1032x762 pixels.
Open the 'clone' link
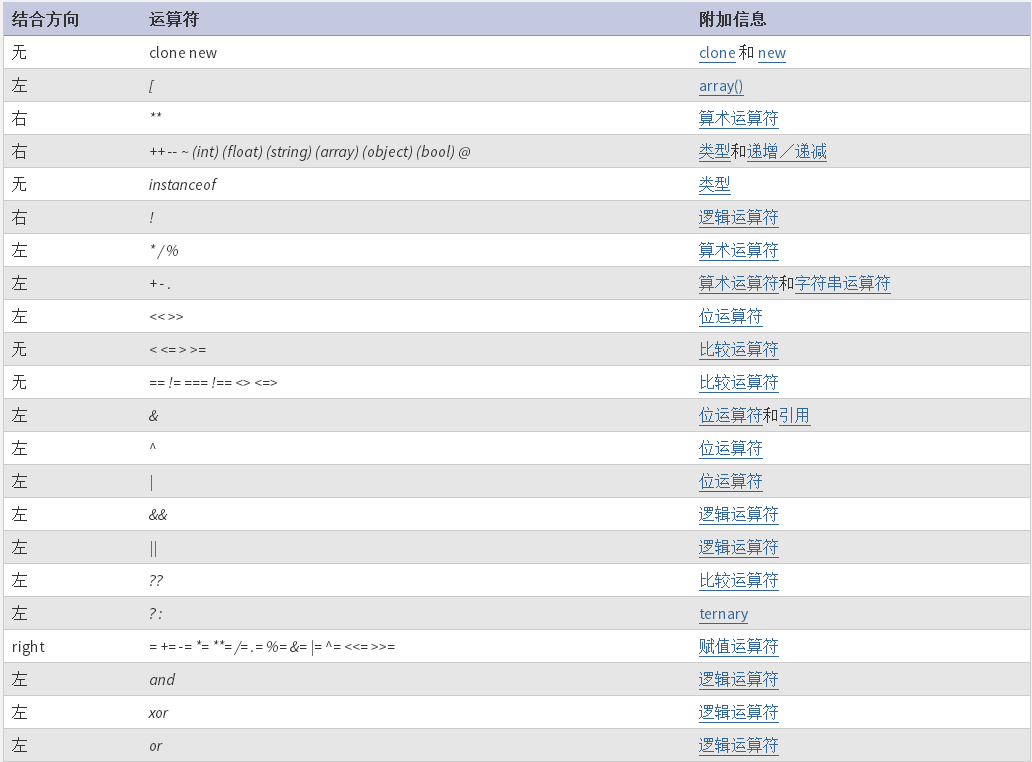(717, 53)
